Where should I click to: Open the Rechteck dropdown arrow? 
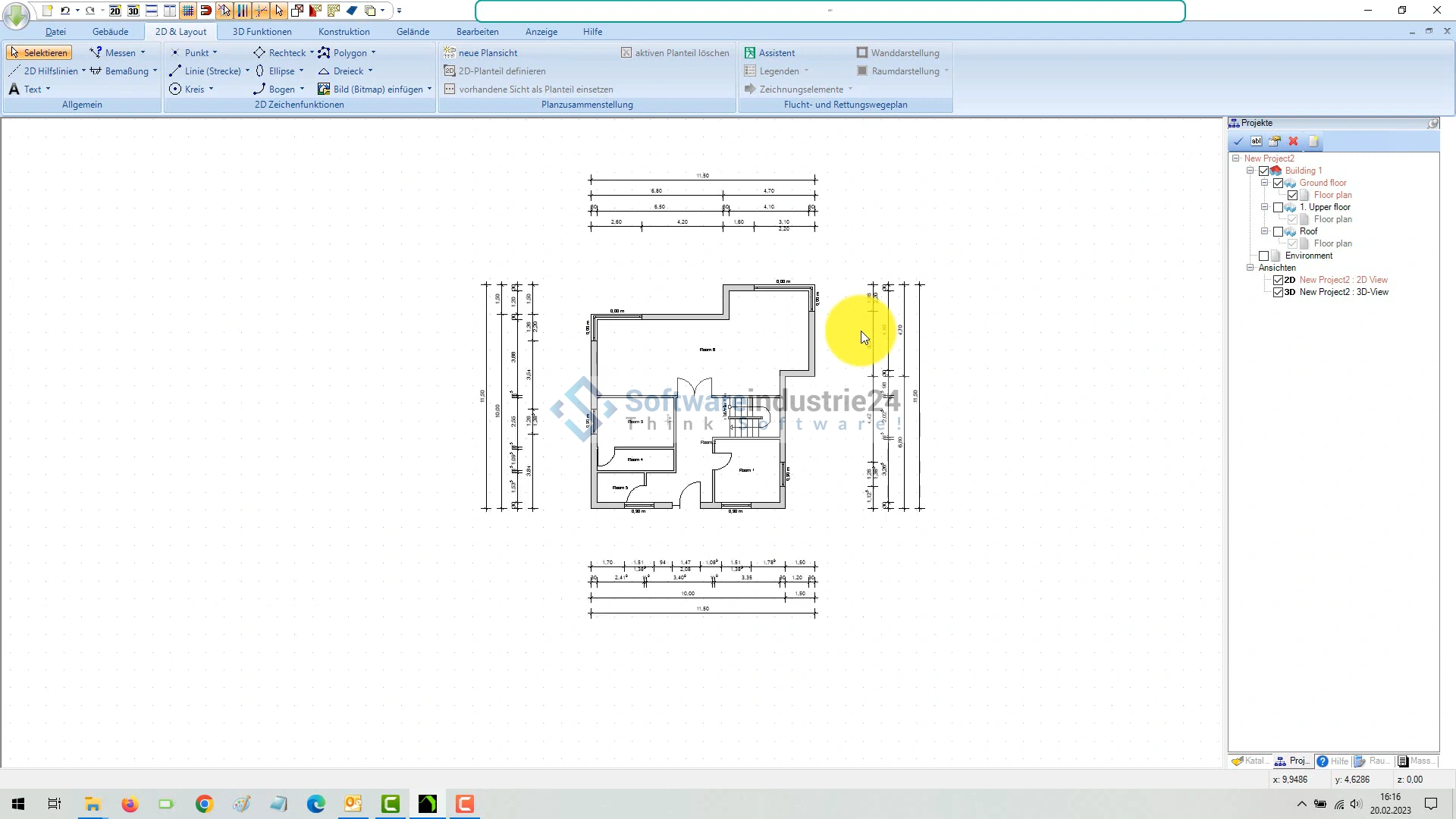click(x=312, y=53)
